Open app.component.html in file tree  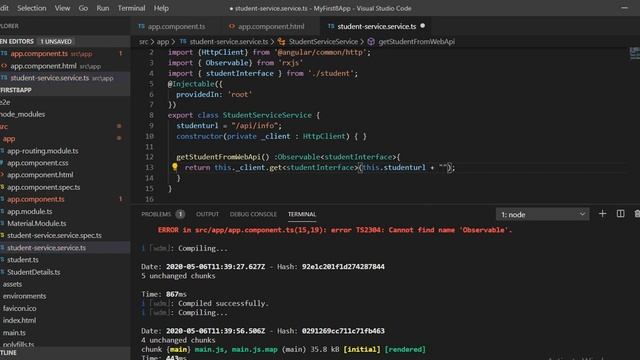(x=40, y=175)
